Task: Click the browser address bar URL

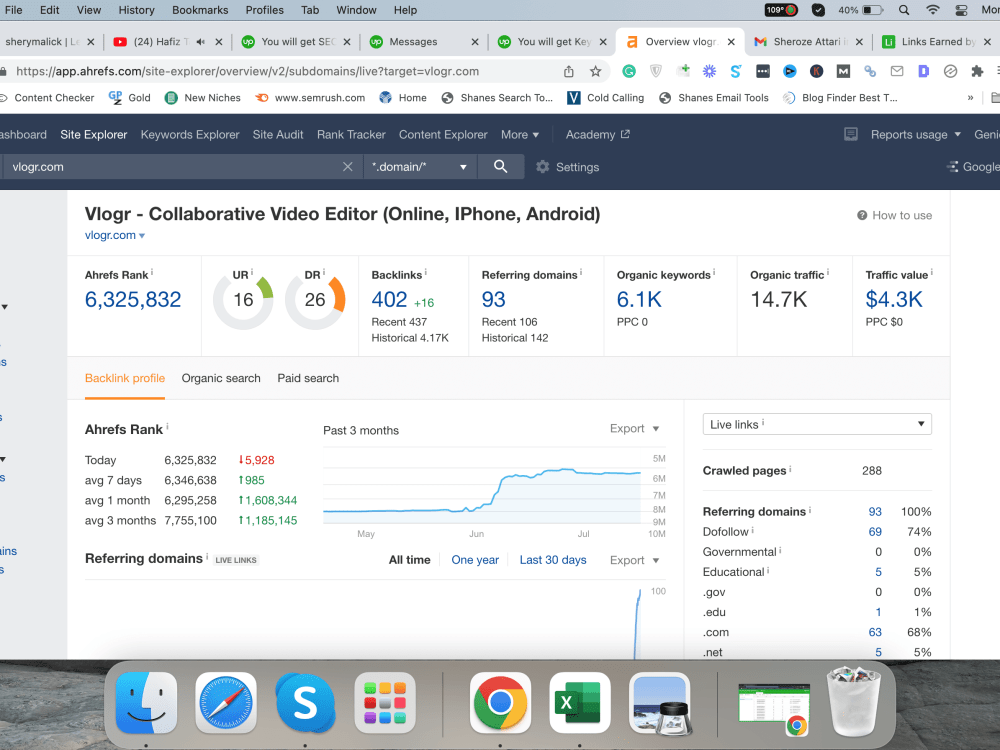Action: click(247, 71)
